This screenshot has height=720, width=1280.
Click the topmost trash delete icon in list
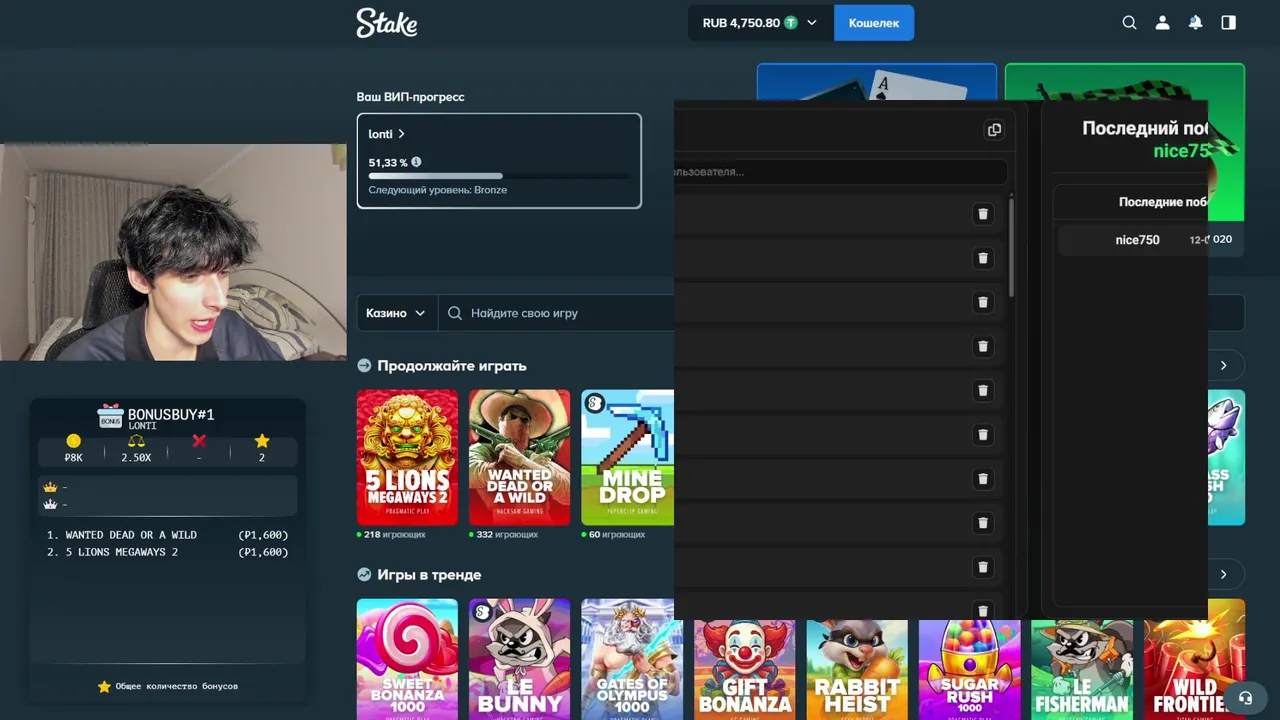point(983,214)
